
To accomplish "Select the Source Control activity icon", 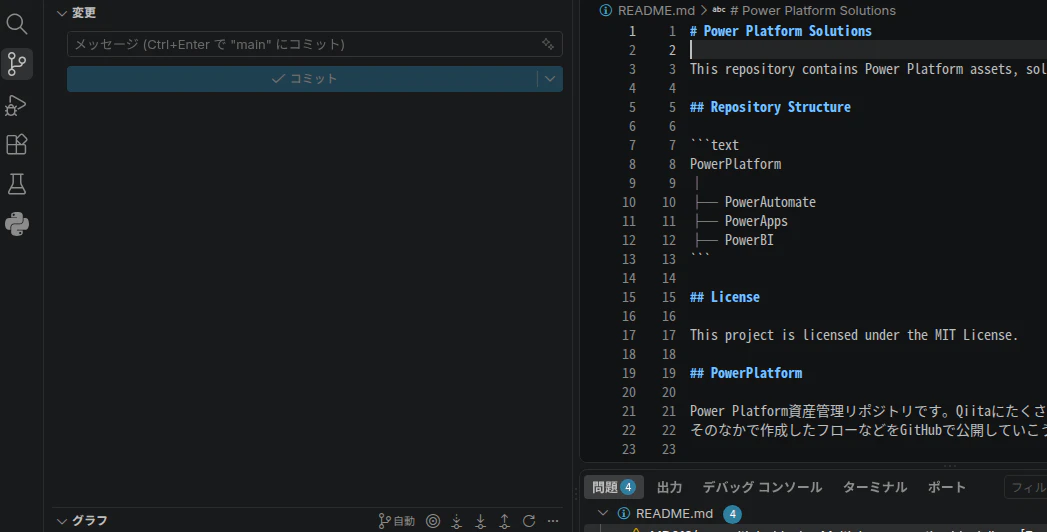I will [x=17, y=64].
